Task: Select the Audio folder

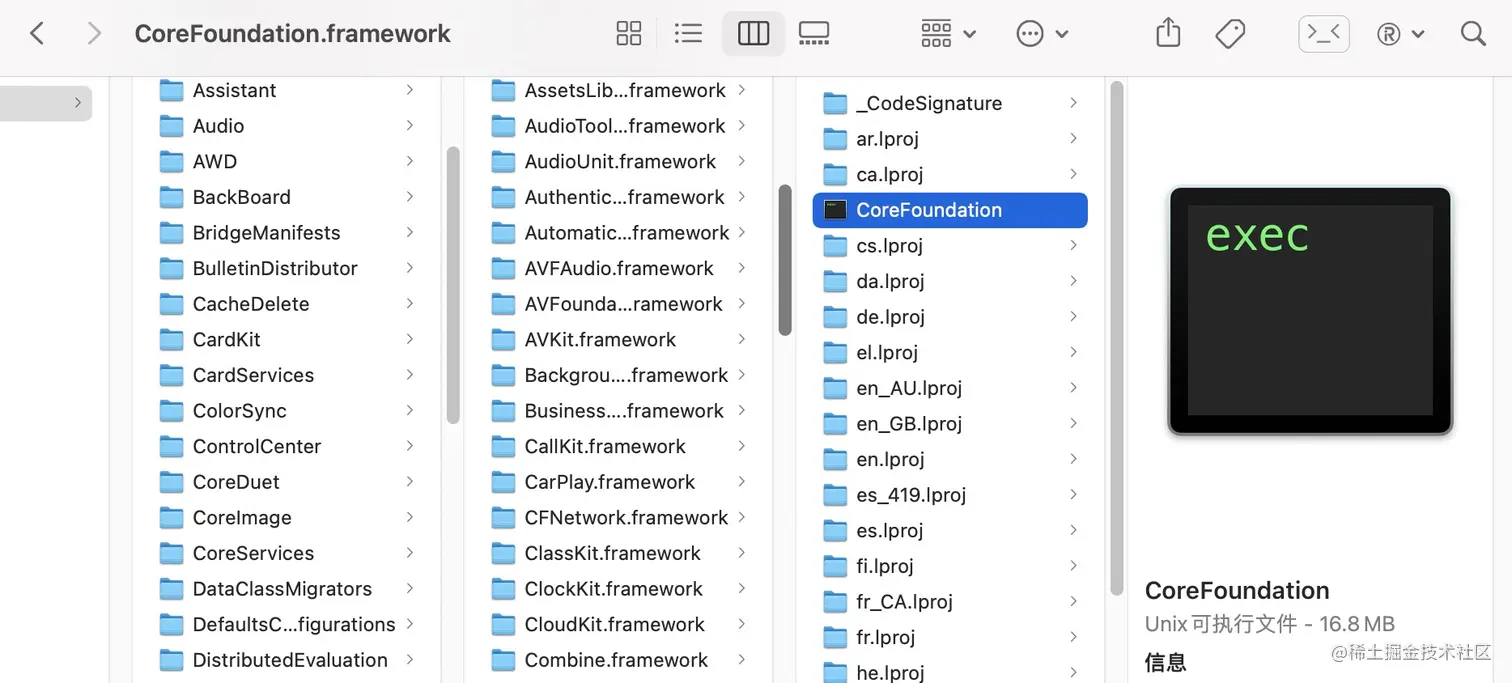Action: pyautogui.click(x=287, y=126)
